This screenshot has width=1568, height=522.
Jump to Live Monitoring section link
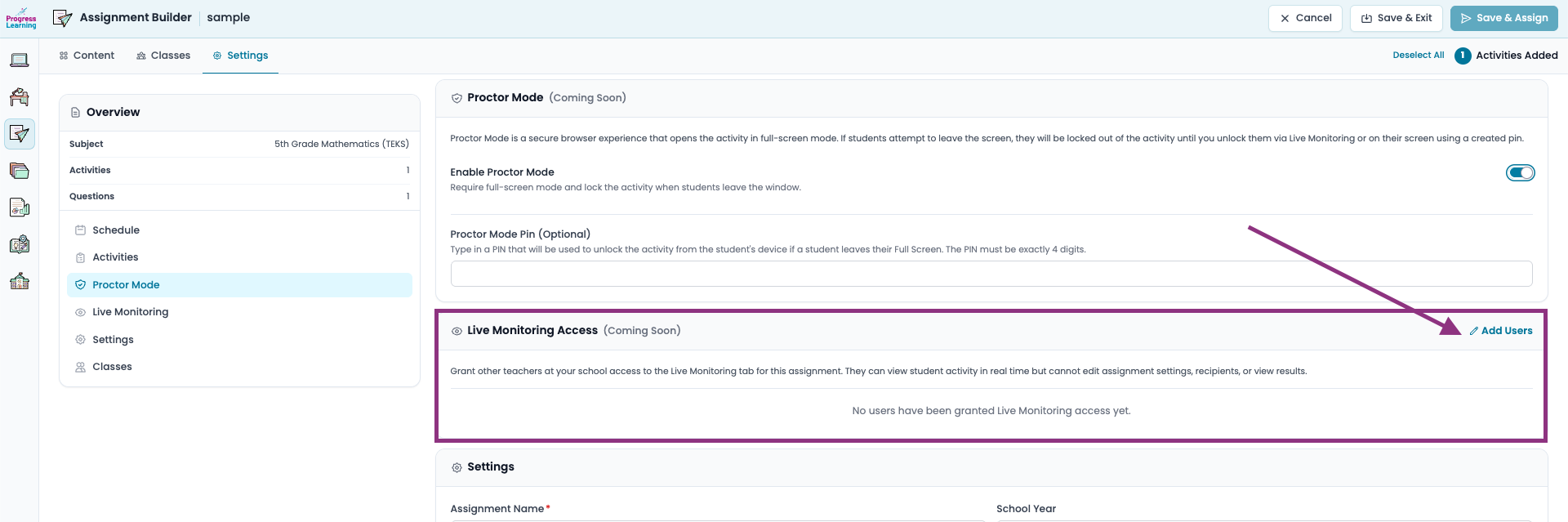coord(239,312)
